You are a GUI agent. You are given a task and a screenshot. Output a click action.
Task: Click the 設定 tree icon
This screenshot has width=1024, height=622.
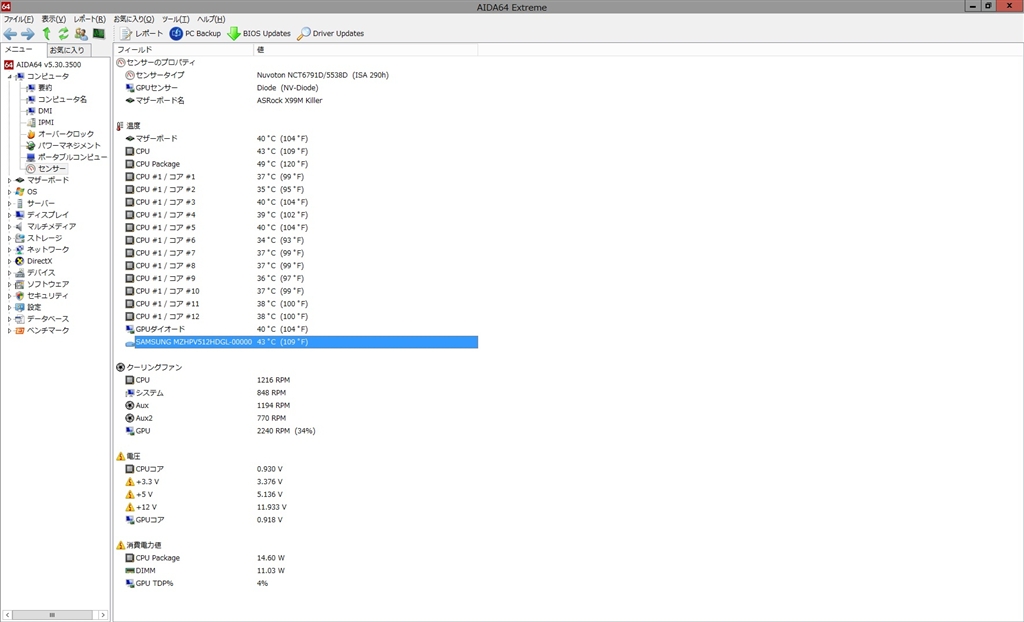[x=20, y=308]
